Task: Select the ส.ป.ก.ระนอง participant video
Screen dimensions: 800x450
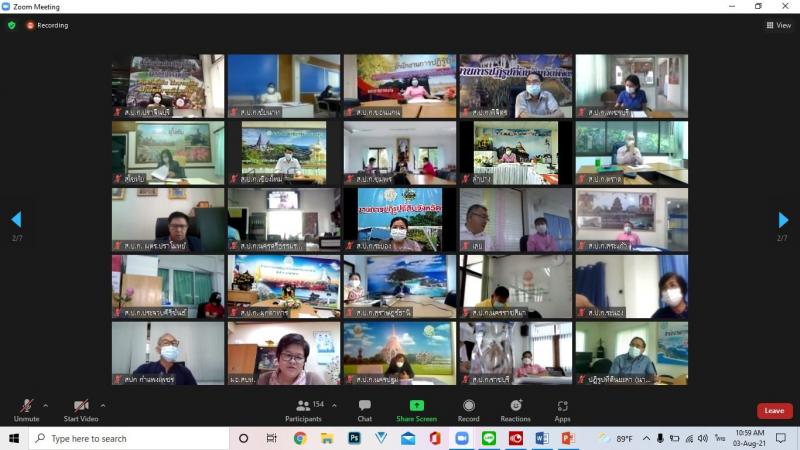Action: (x=632, y=287)
